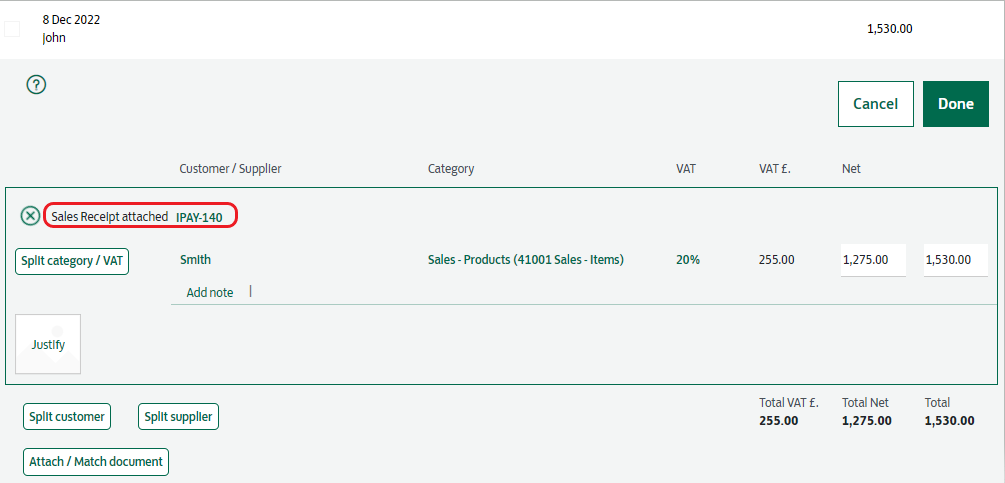
Task: Remove the attached Sales Receipt with the X icon
Action: click(30, 216)
